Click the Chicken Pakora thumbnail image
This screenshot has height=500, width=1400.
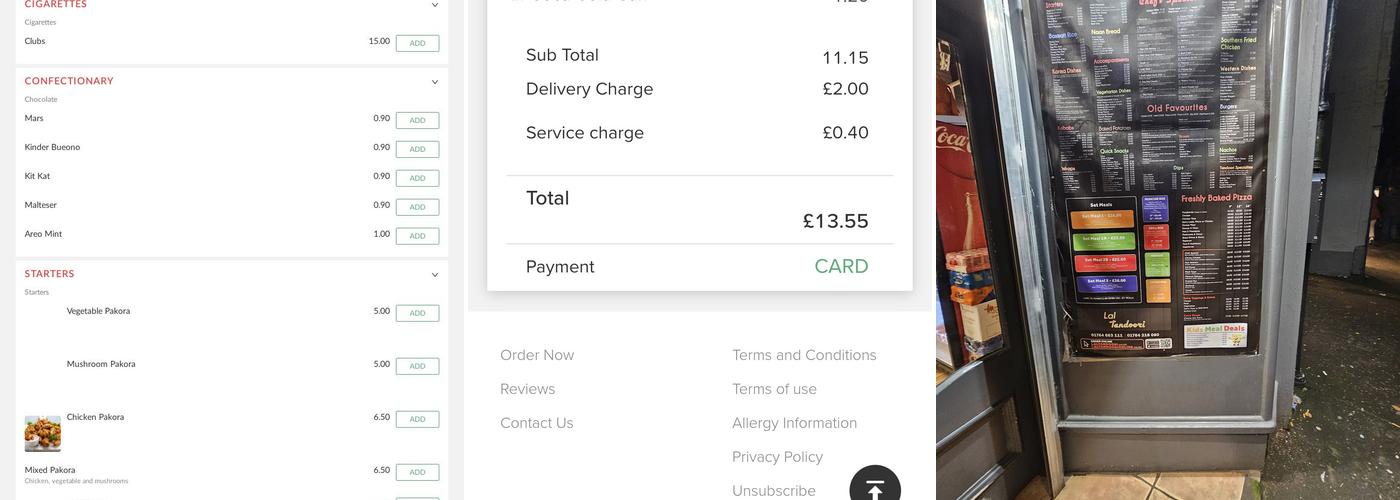(43, 433)
